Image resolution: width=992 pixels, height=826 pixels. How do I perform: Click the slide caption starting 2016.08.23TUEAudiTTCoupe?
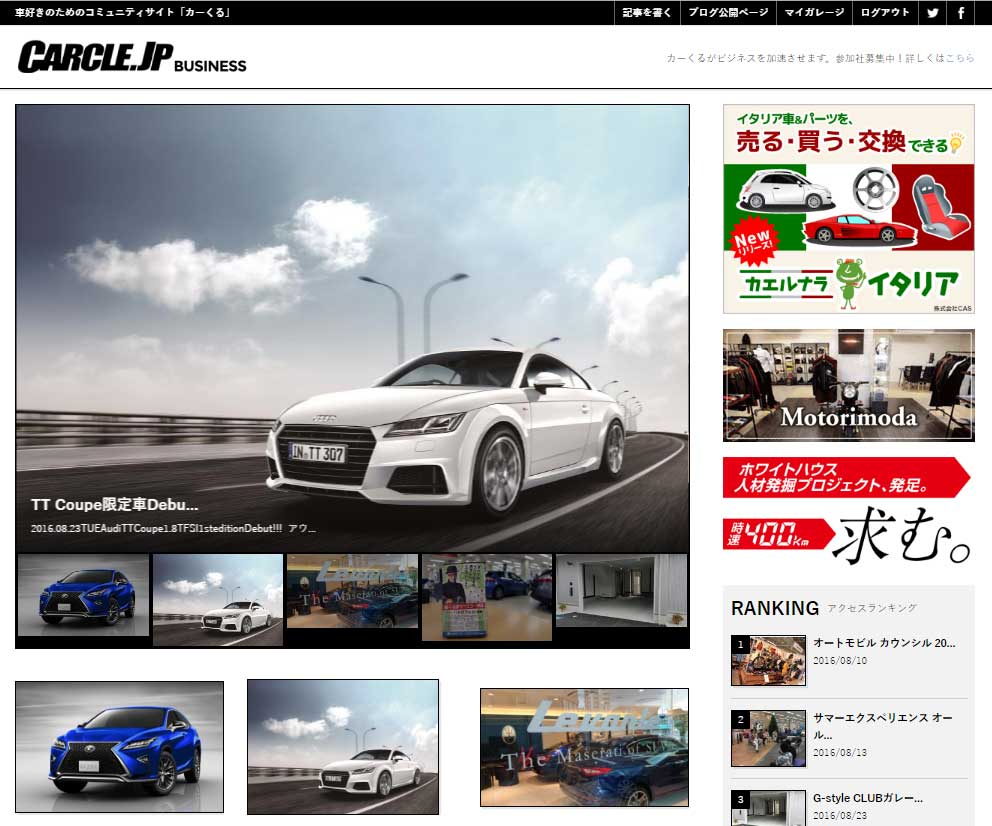pos(173,528)
